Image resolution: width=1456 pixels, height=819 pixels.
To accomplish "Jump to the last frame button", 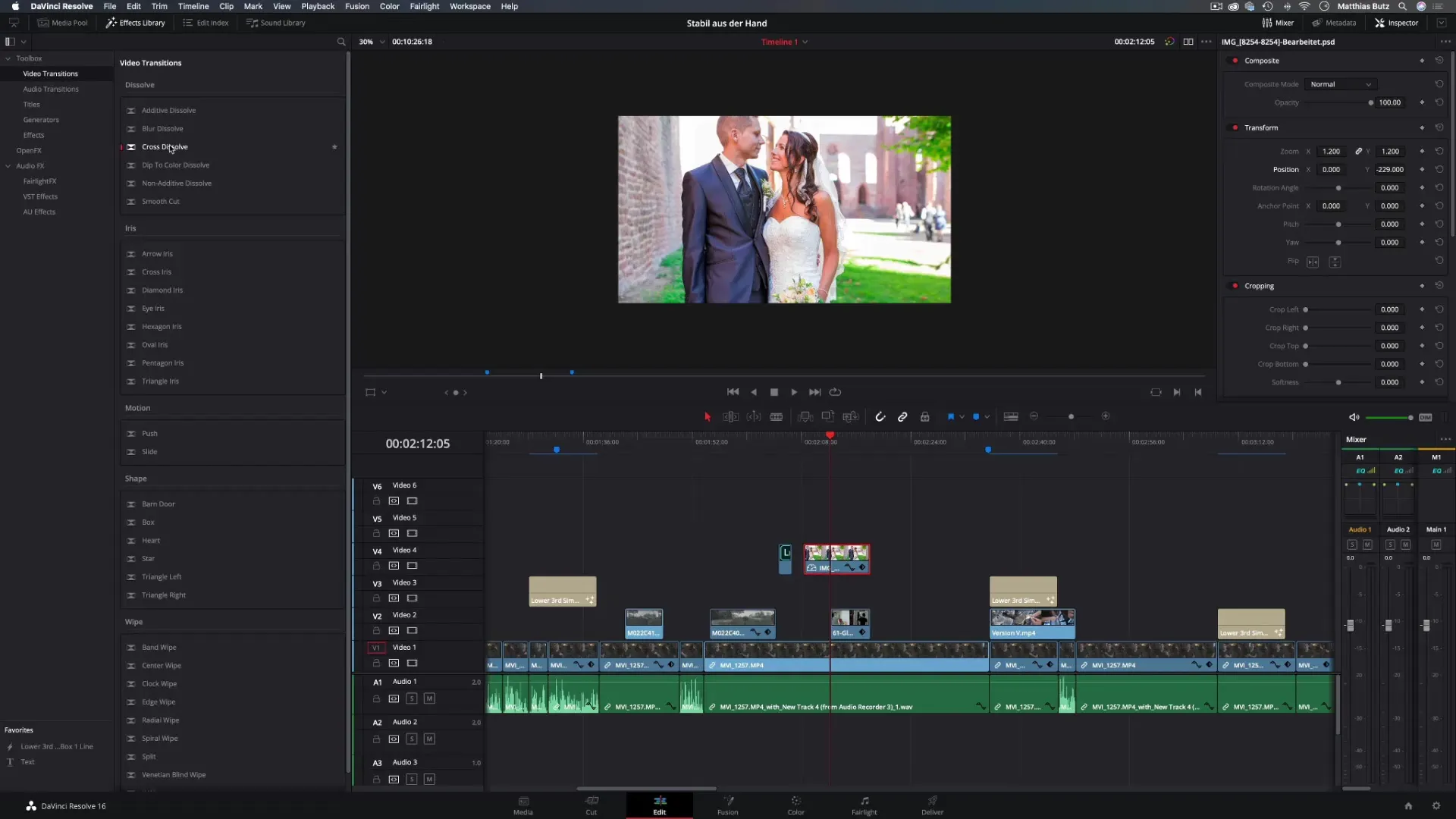I will (x=814, y=392).
